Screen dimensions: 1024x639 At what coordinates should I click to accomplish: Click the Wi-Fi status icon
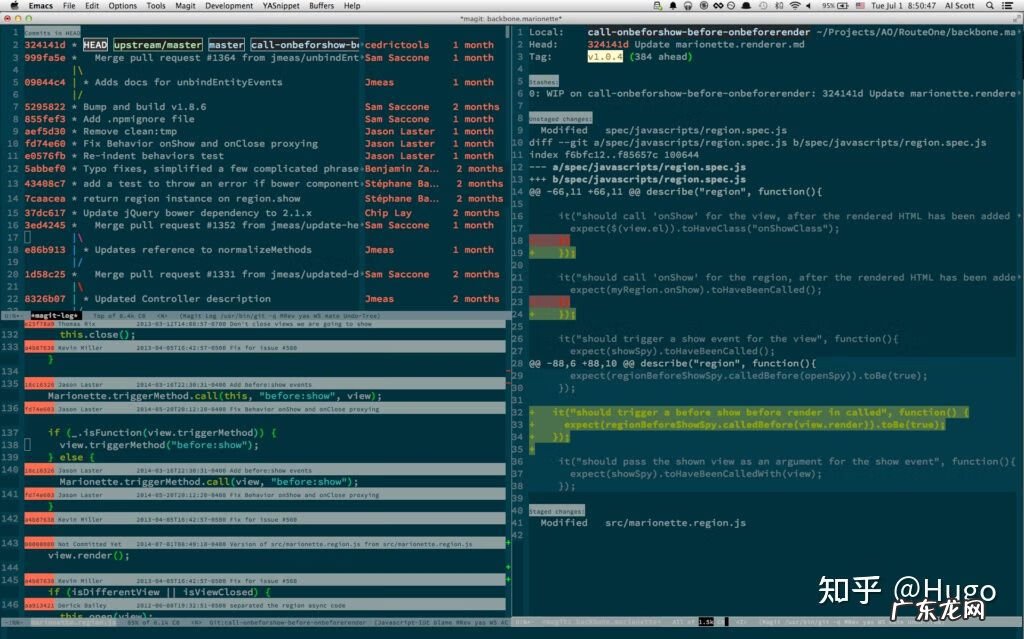(793, 6)
